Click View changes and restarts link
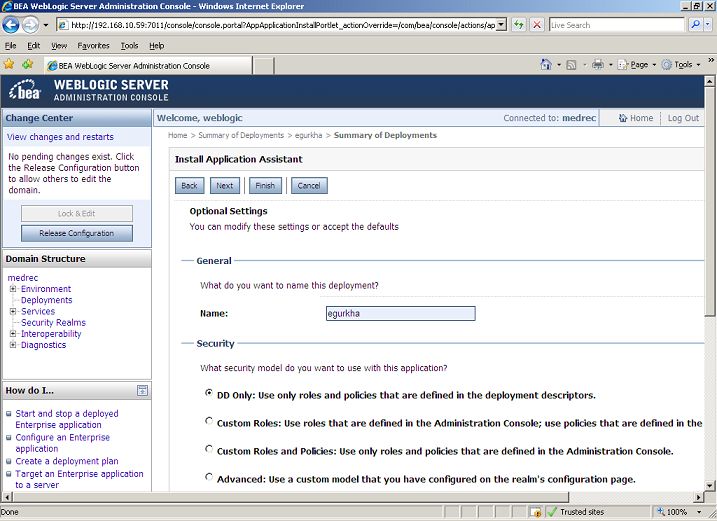The height and width of the screenshot is (521, 717). point(60,137)
